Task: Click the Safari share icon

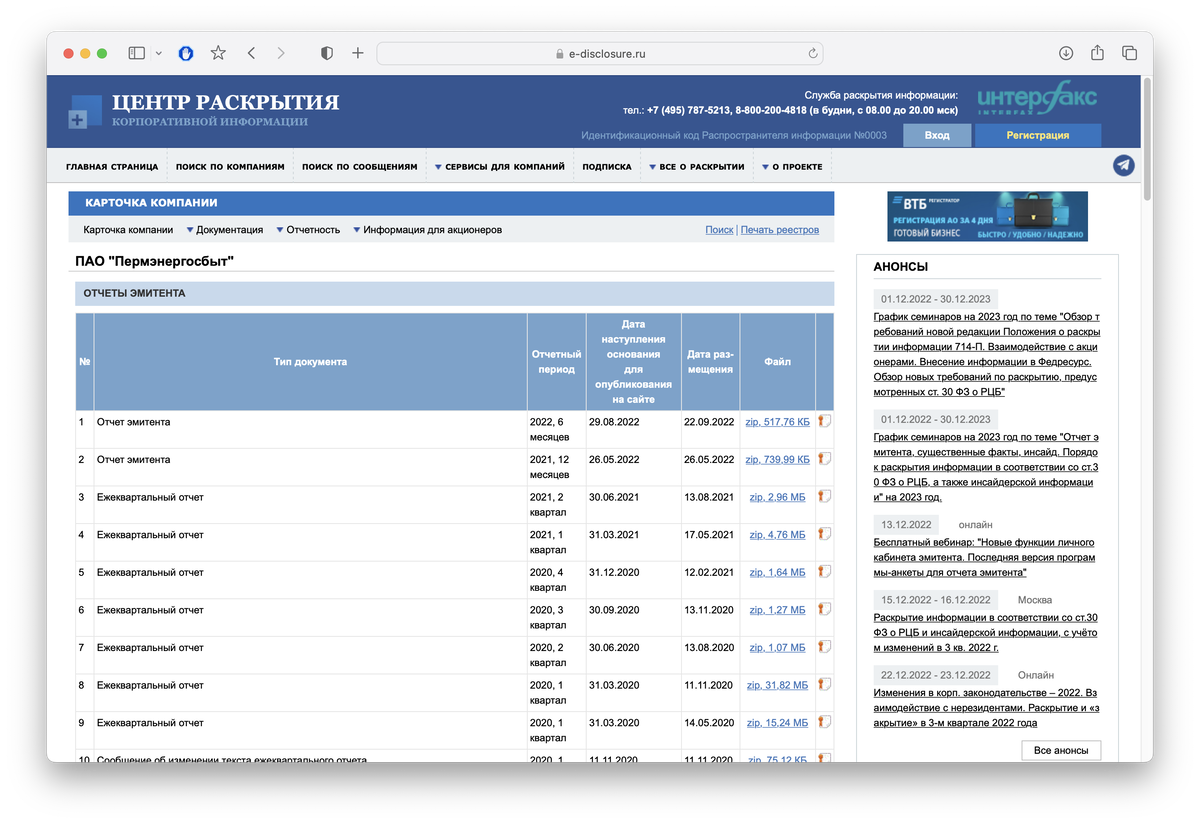Action: point(1098,53)
